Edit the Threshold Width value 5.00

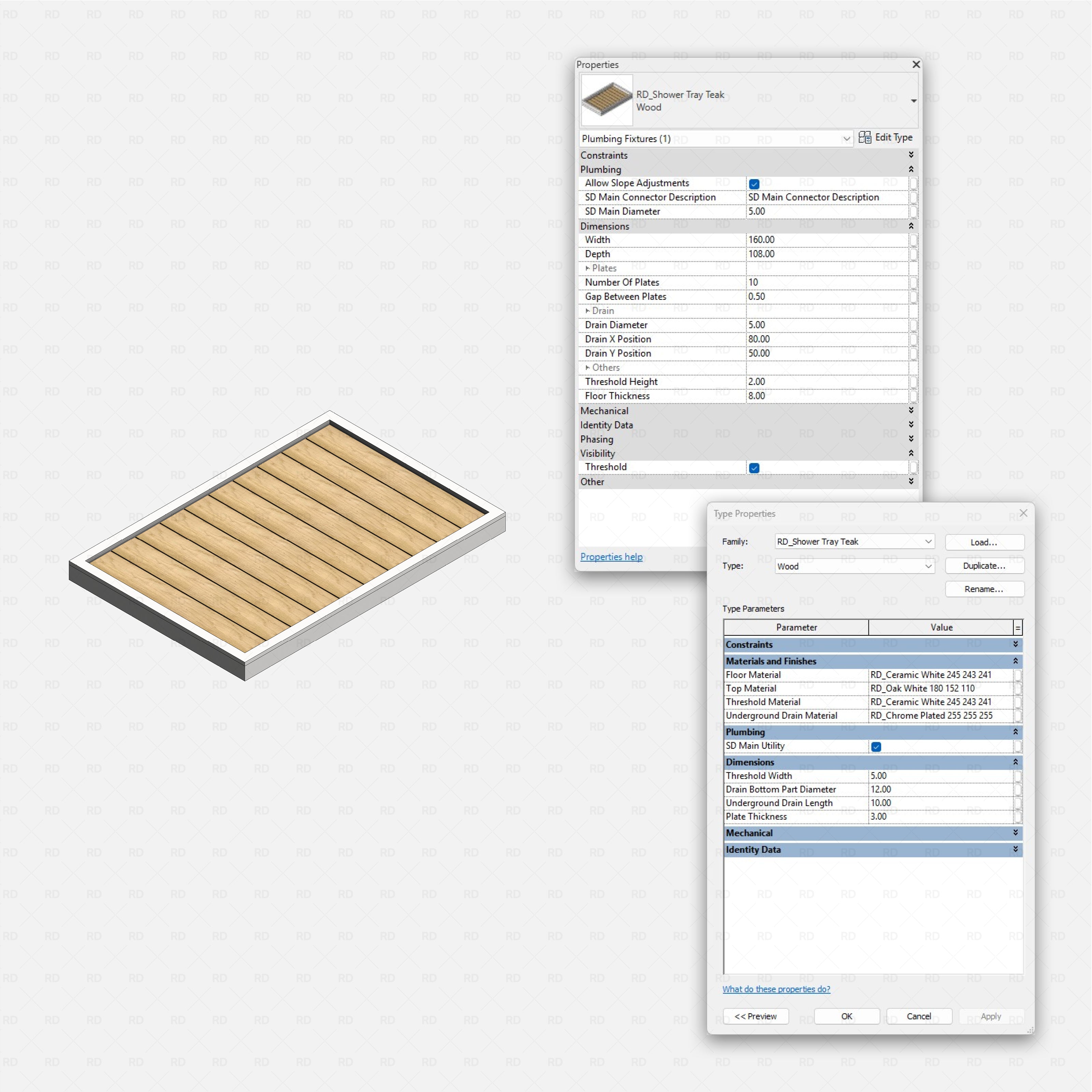(x=941, y=776)
